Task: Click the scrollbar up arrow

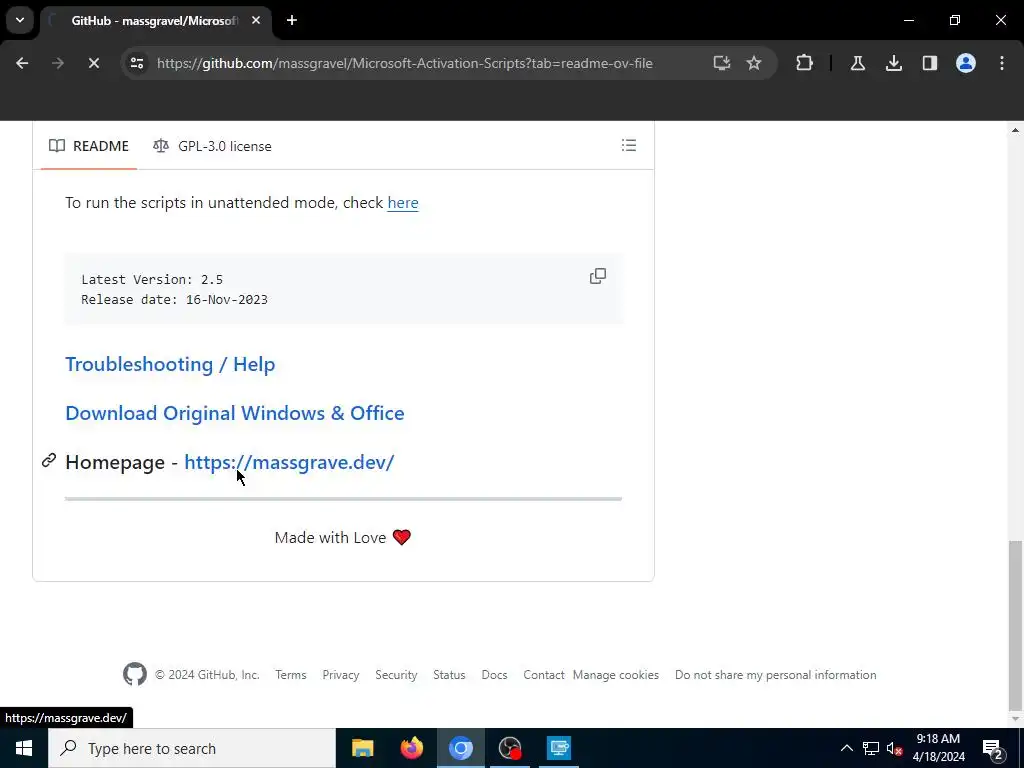Action: pyautogui.click(x=1015, y=130)
